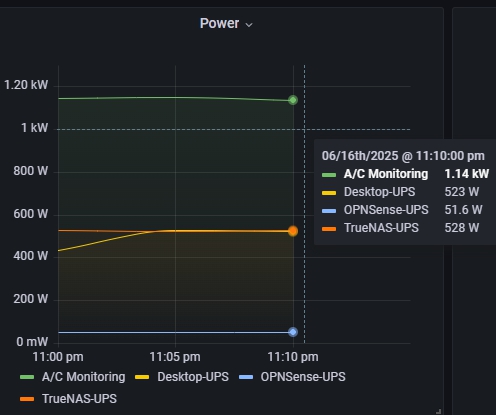Click blue OPNSense-UPS legend color swatch
496x415 pixels.
[246, 377]
